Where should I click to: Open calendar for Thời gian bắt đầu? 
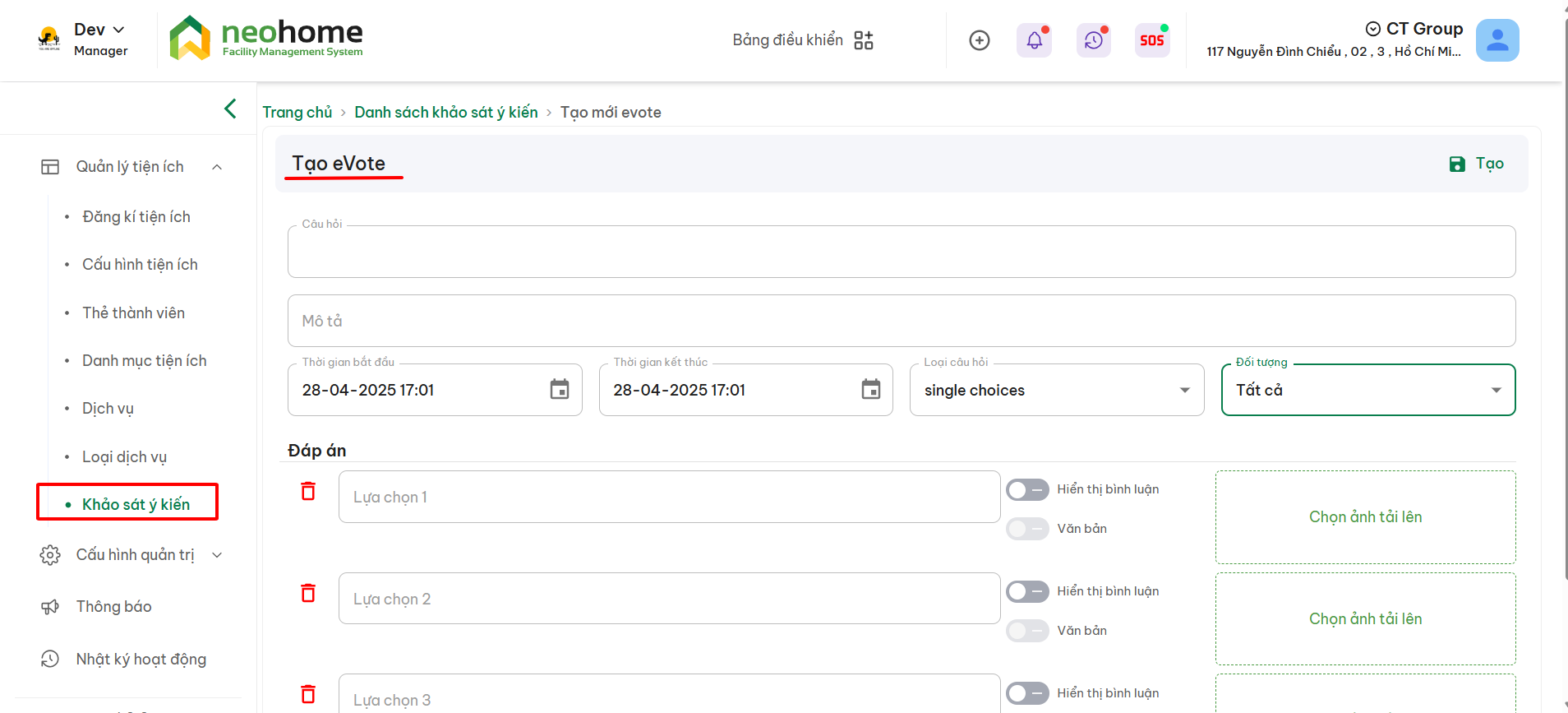560,389
